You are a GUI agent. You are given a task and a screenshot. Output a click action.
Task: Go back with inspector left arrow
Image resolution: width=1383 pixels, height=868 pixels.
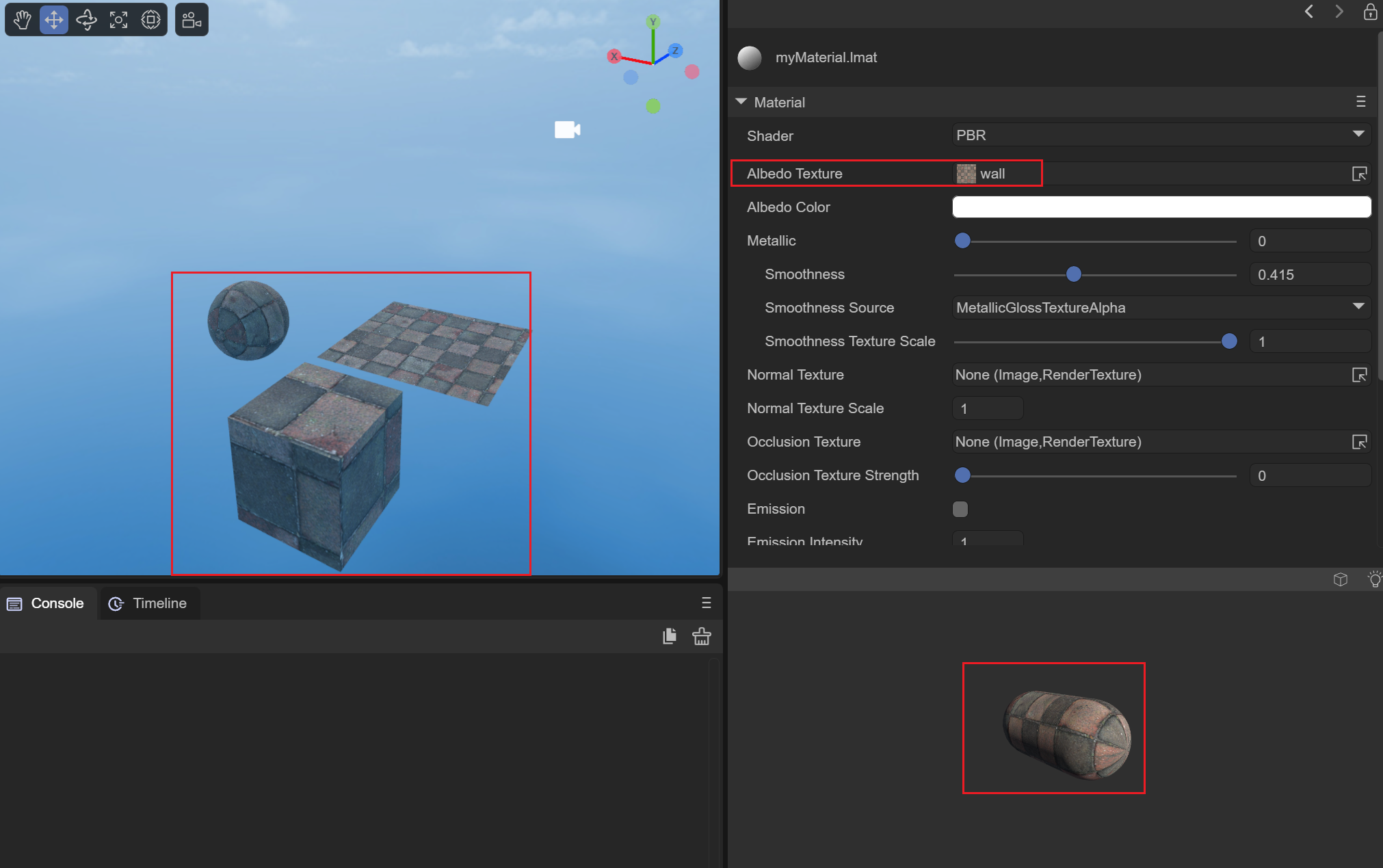coord(1308,12)
